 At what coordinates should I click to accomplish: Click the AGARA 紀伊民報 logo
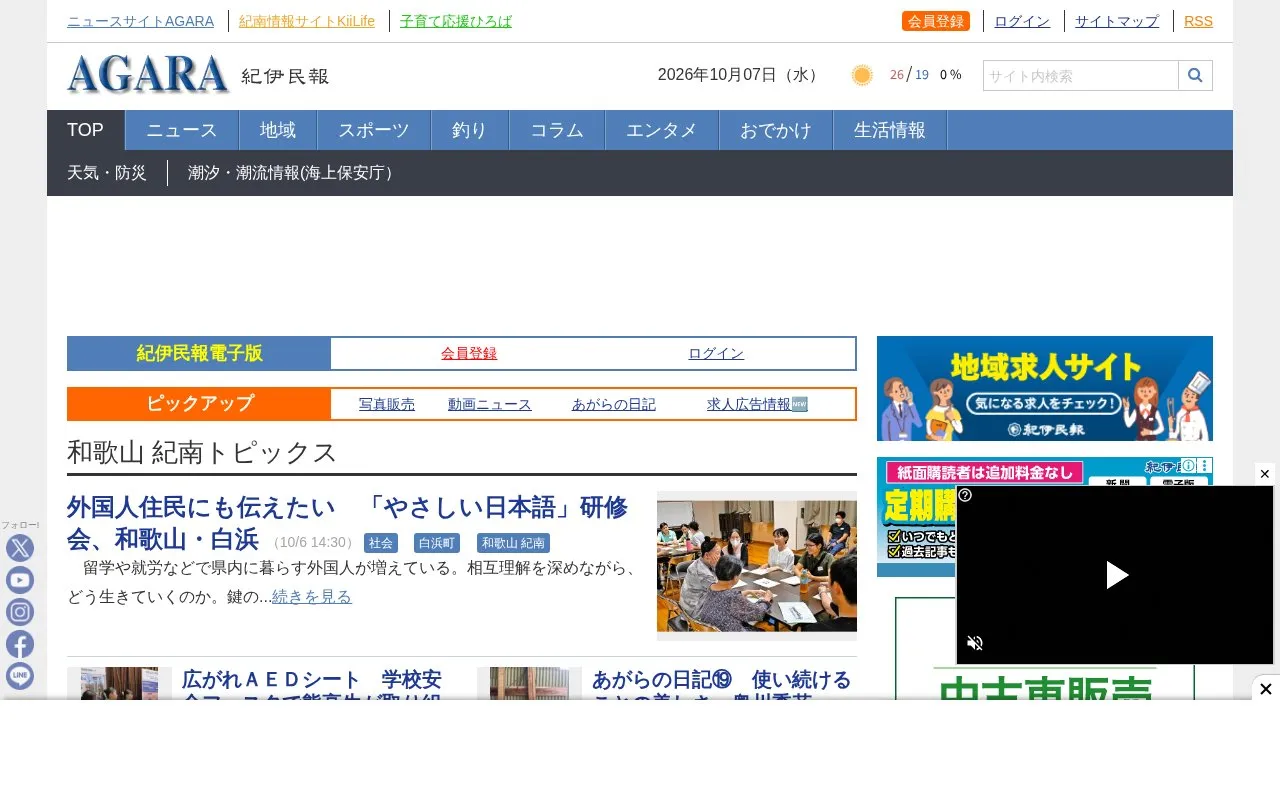point(198,75)
